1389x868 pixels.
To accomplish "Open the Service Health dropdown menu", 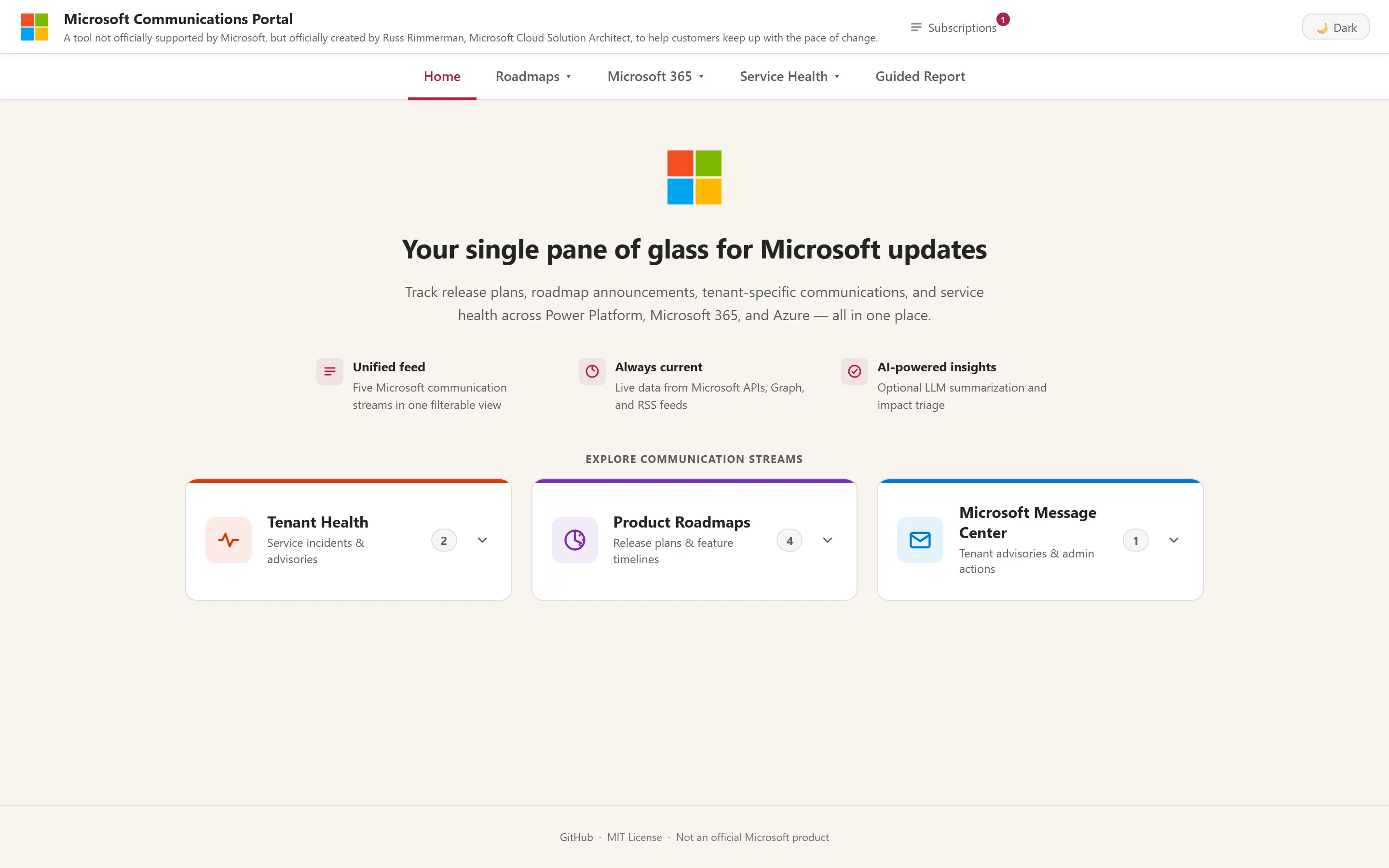I will click(x=789, y=76).
